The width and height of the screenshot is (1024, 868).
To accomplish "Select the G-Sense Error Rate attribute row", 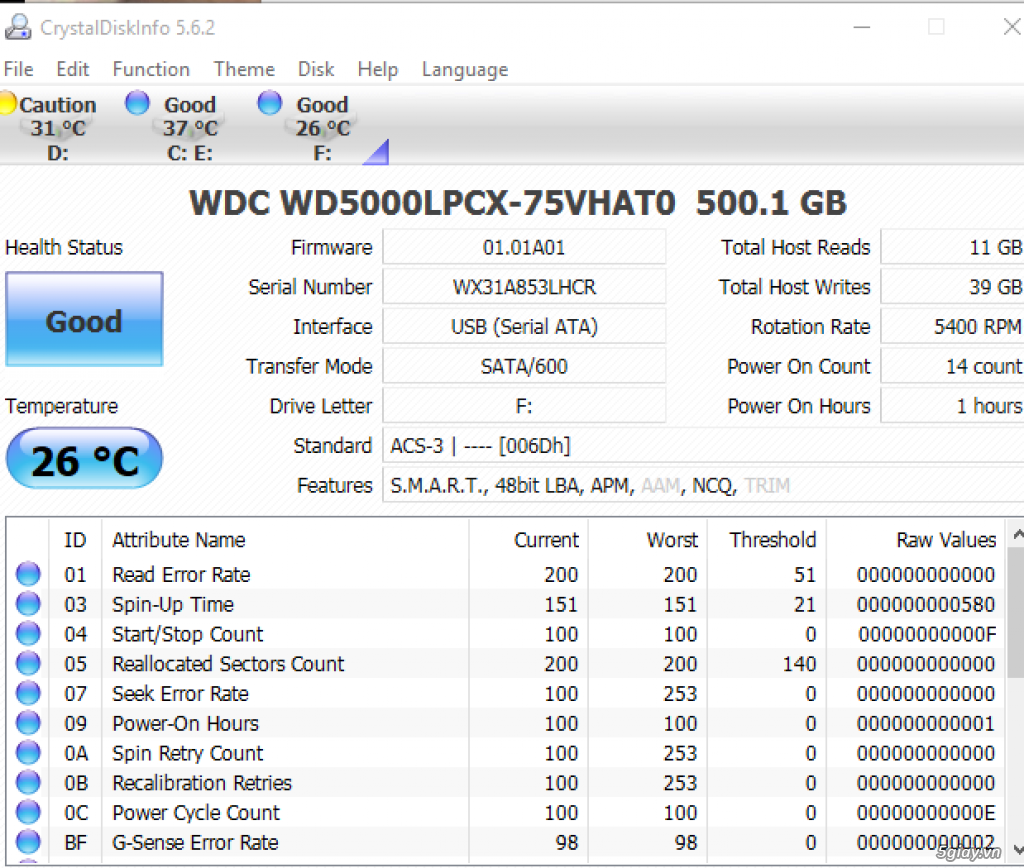I will (x=507, y=842).
